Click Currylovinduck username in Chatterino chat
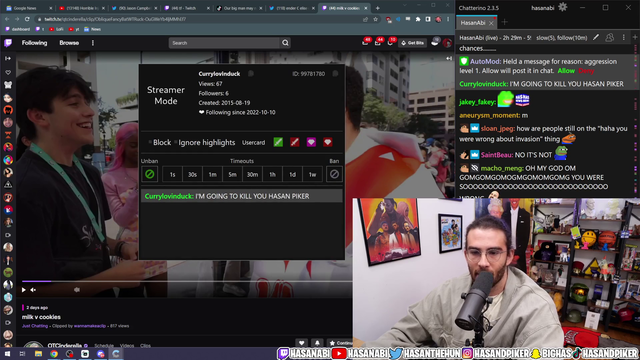Screen dimensions: 640x360 484,84
